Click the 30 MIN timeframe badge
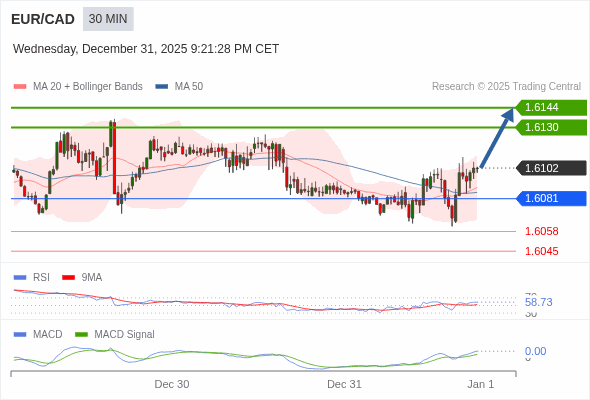 pos(108,19)
